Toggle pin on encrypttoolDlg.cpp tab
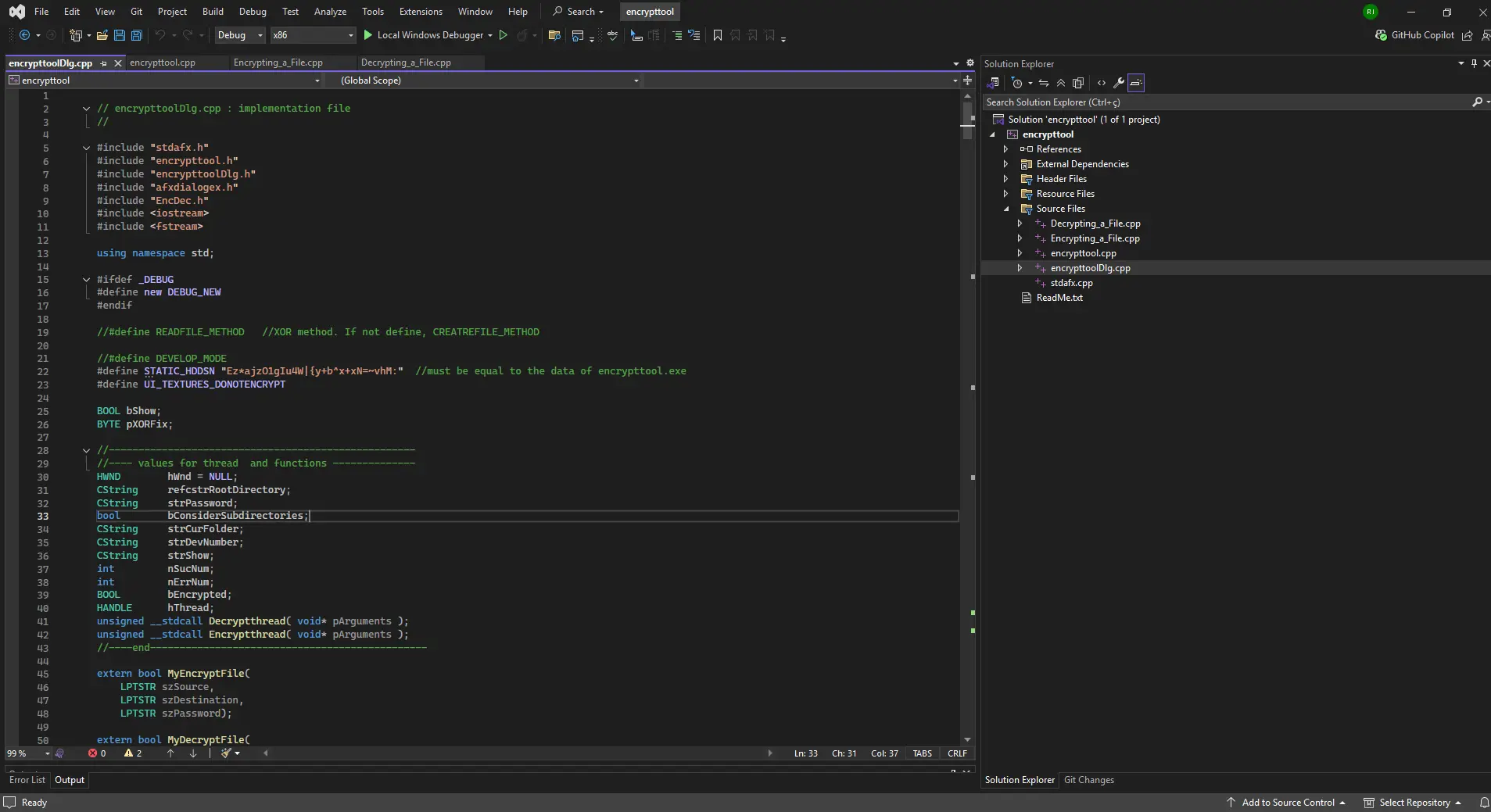The width and height of the screenshot is (1491, 812). (103, 63)
